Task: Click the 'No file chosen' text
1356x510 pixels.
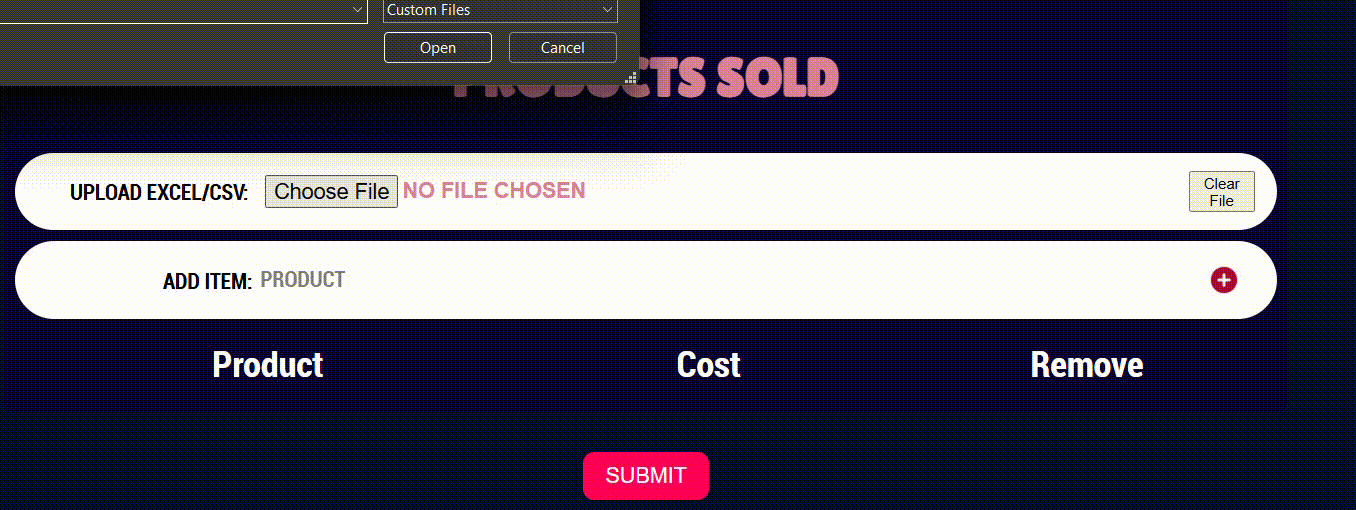Action: pos(494,191)
